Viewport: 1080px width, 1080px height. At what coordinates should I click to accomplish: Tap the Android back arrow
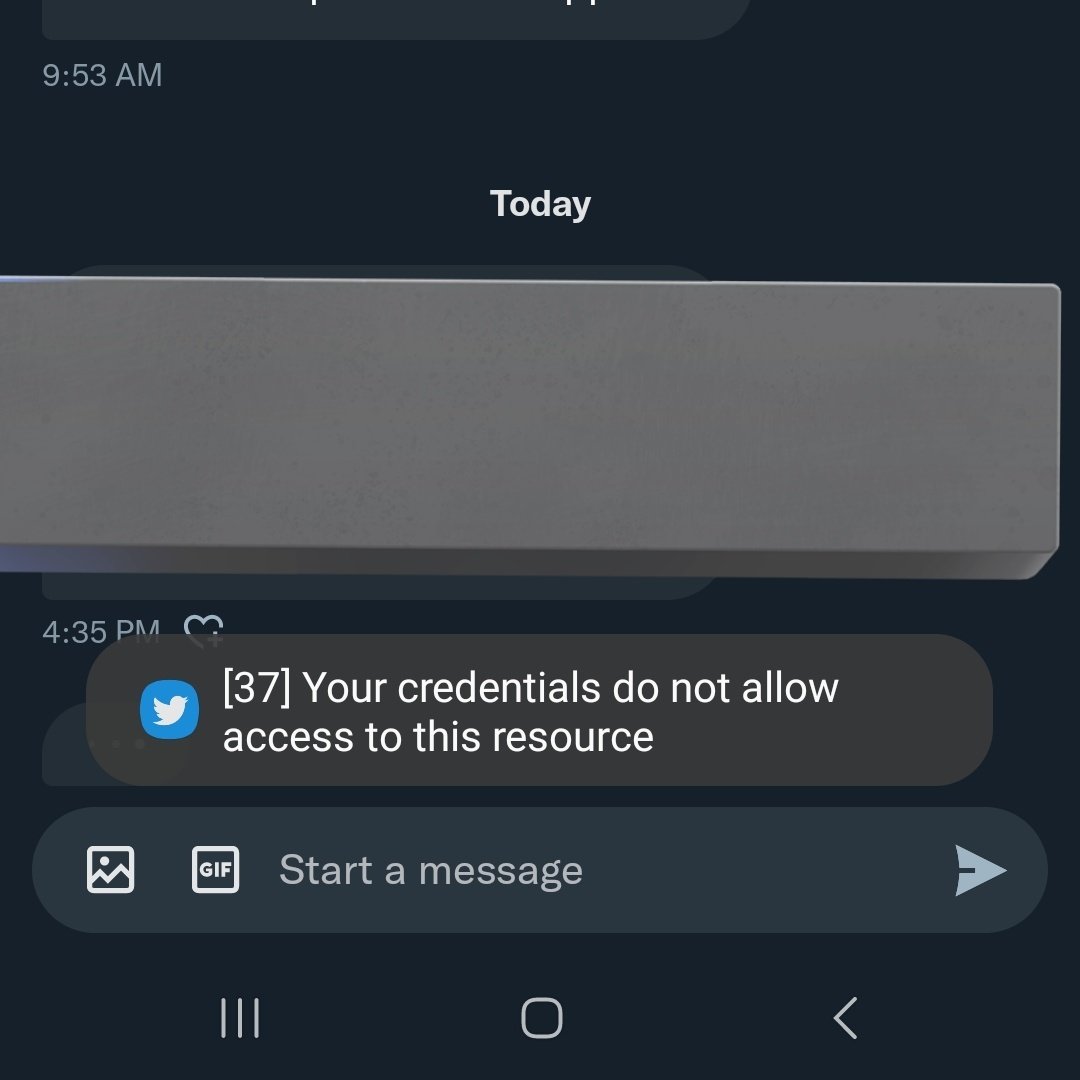tap(845, 1017)
